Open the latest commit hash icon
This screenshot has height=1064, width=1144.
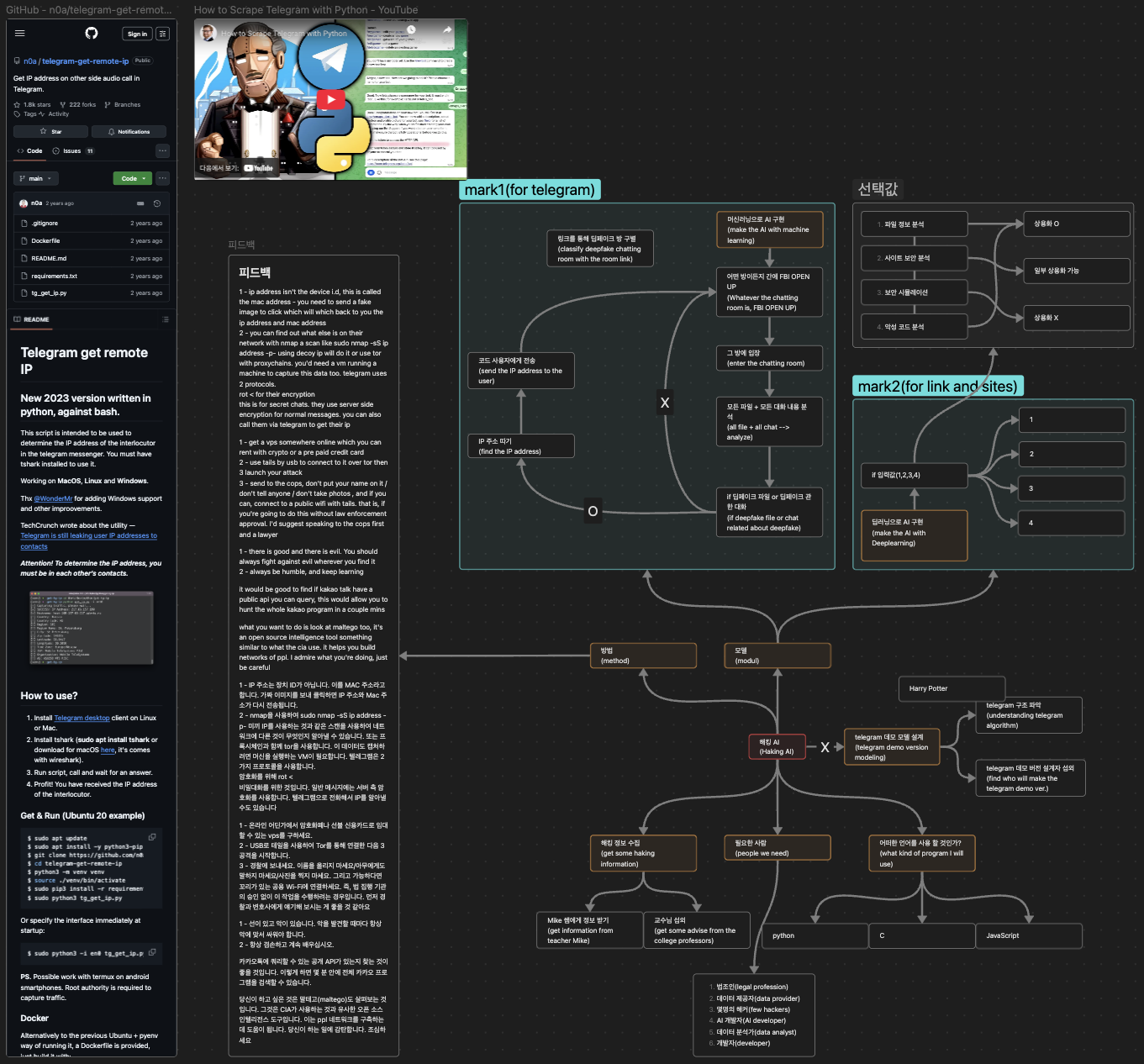click(140, 203)
